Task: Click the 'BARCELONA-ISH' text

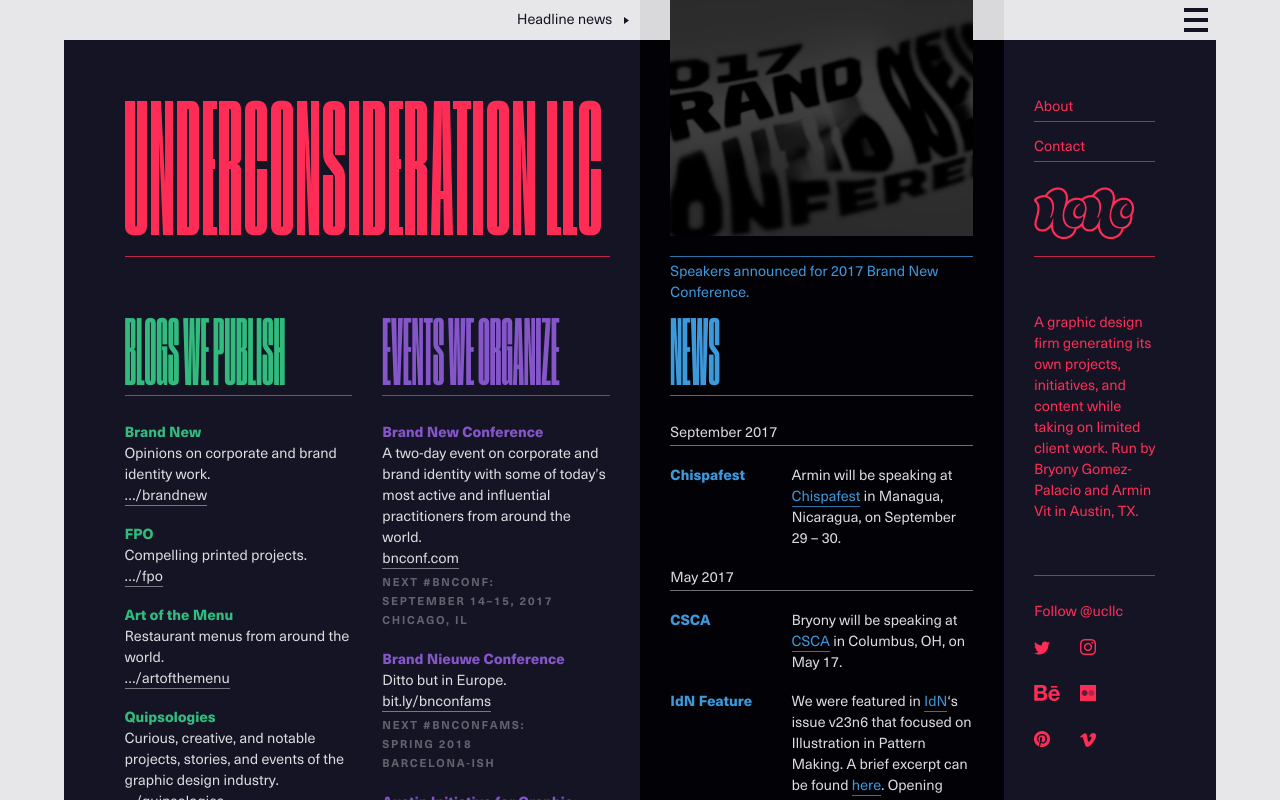Action: pos(439,763)
